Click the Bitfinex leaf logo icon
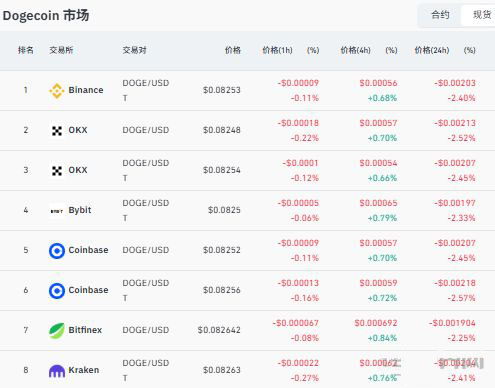This screenshot has width=495, height=388. point(57,330)
